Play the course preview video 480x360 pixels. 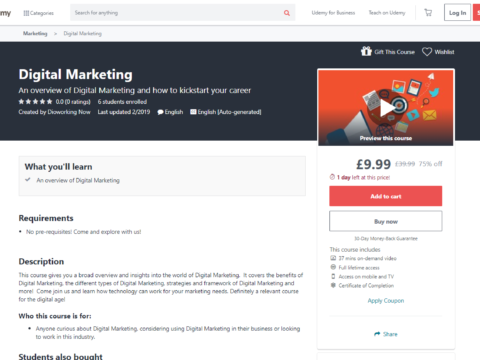tap(386, 108)
